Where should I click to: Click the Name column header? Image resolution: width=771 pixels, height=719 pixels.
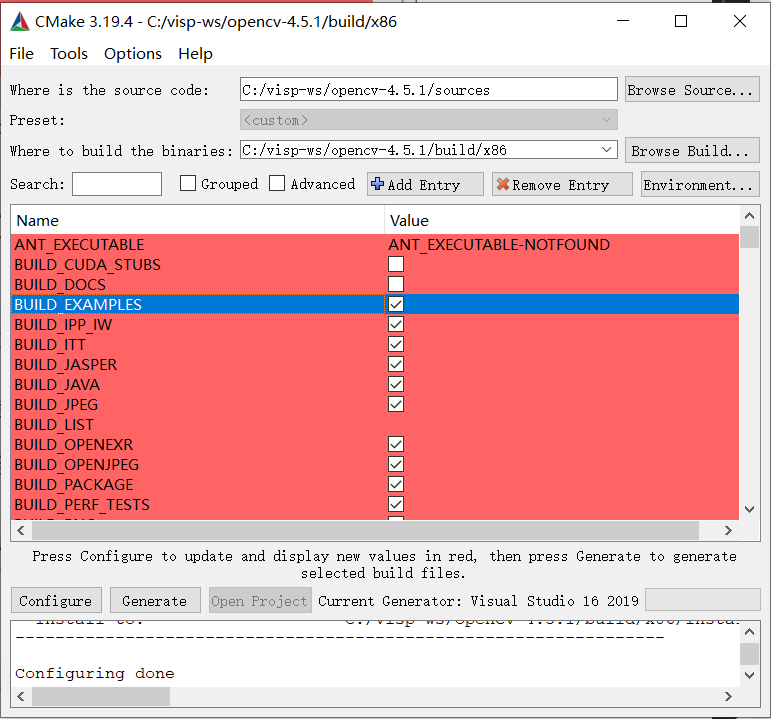(x=197, y=220)
